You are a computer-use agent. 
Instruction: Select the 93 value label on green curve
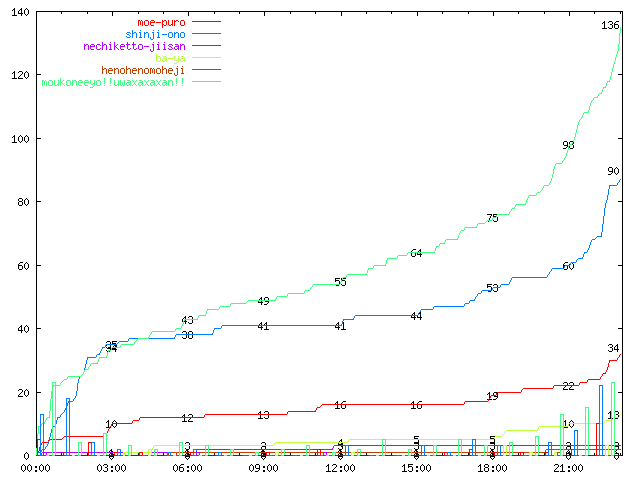coord(568,145)
